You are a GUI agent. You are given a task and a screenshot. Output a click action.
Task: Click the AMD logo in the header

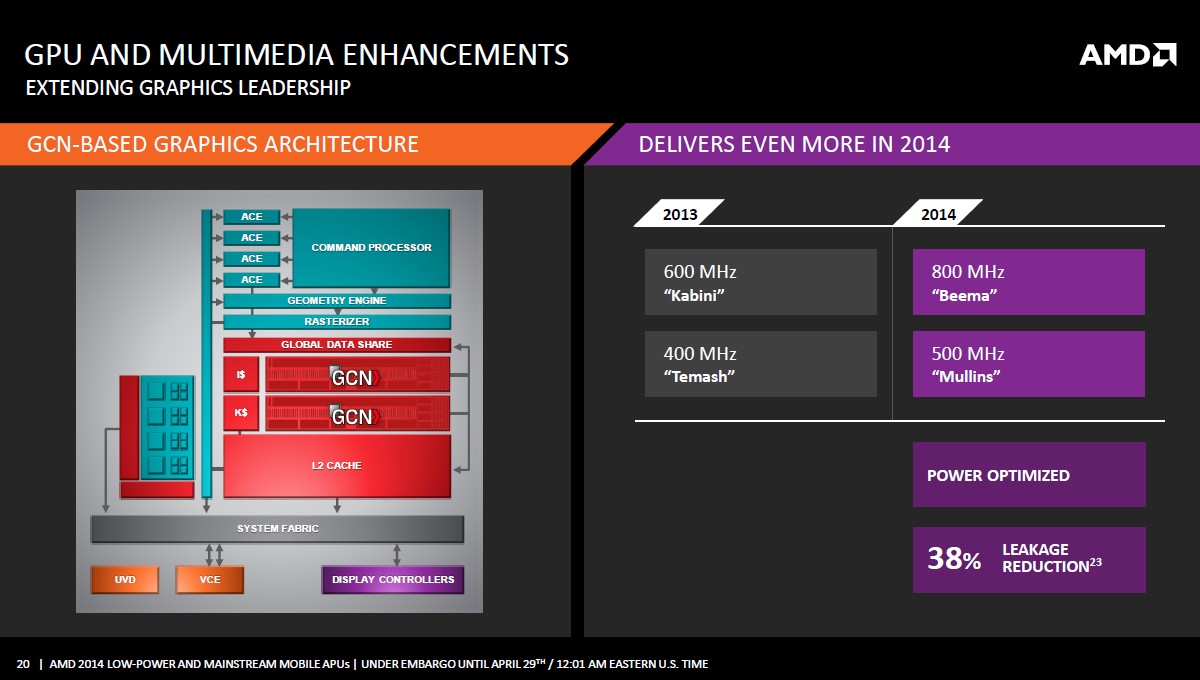1128,54
